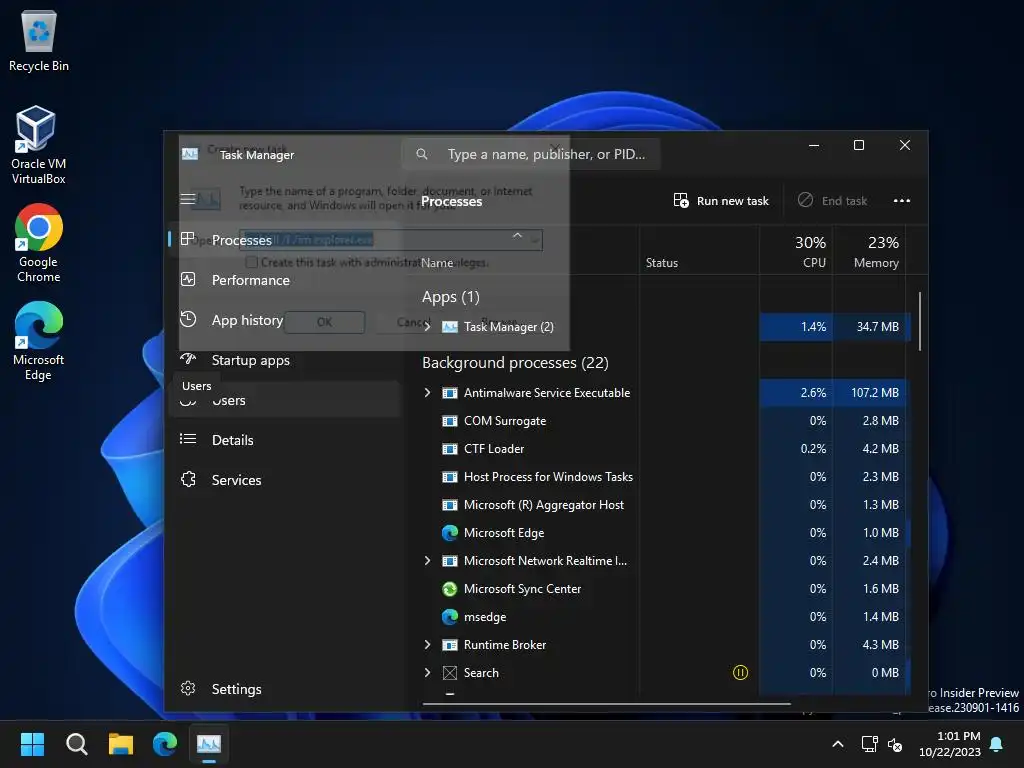Switch to the Performance tab
The width and height of the screenshot is (1024, 768).
[x=285, y=280]
